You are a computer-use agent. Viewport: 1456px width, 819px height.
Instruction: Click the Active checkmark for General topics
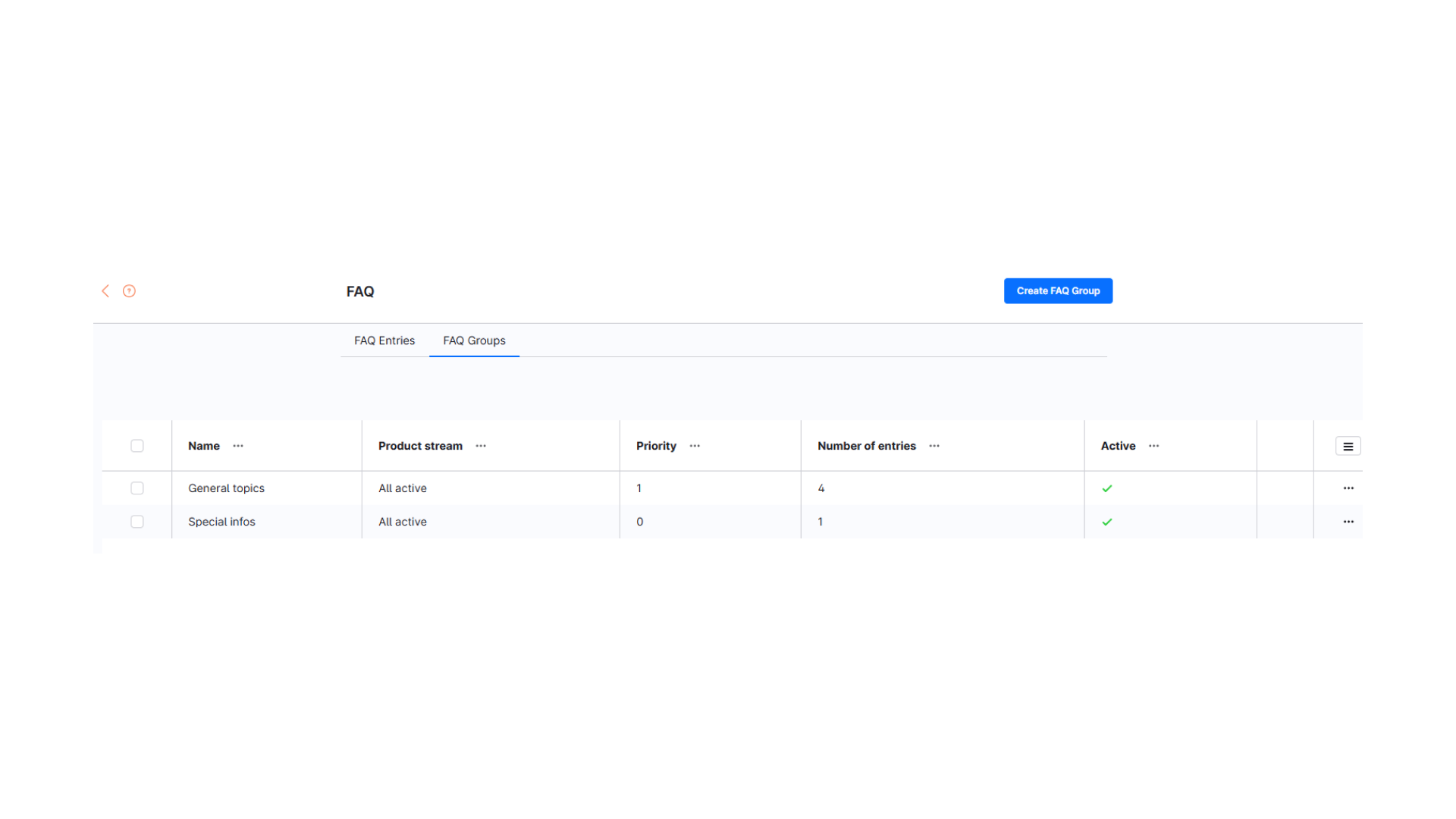point(1107,489)
